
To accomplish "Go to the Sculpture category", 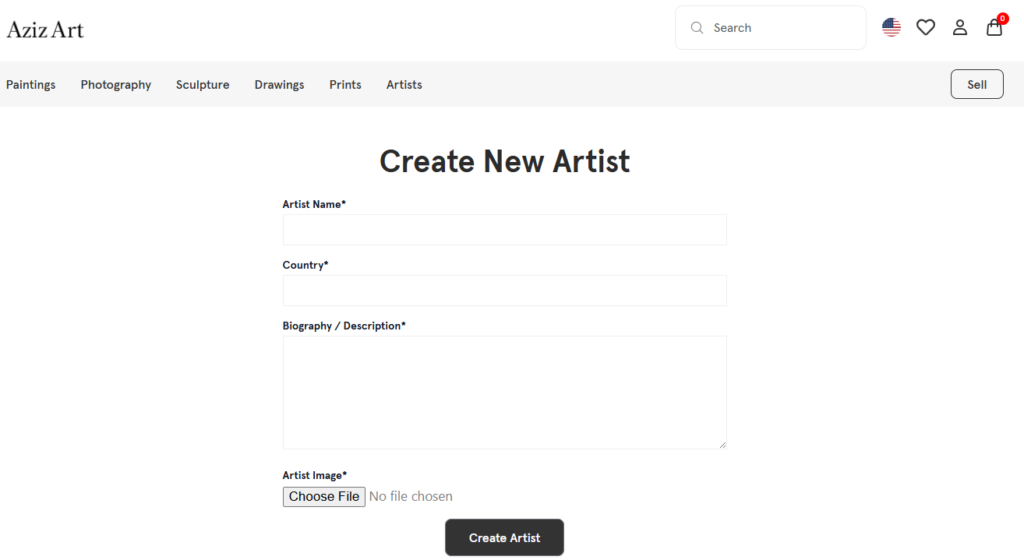I will tap(203, 85).
